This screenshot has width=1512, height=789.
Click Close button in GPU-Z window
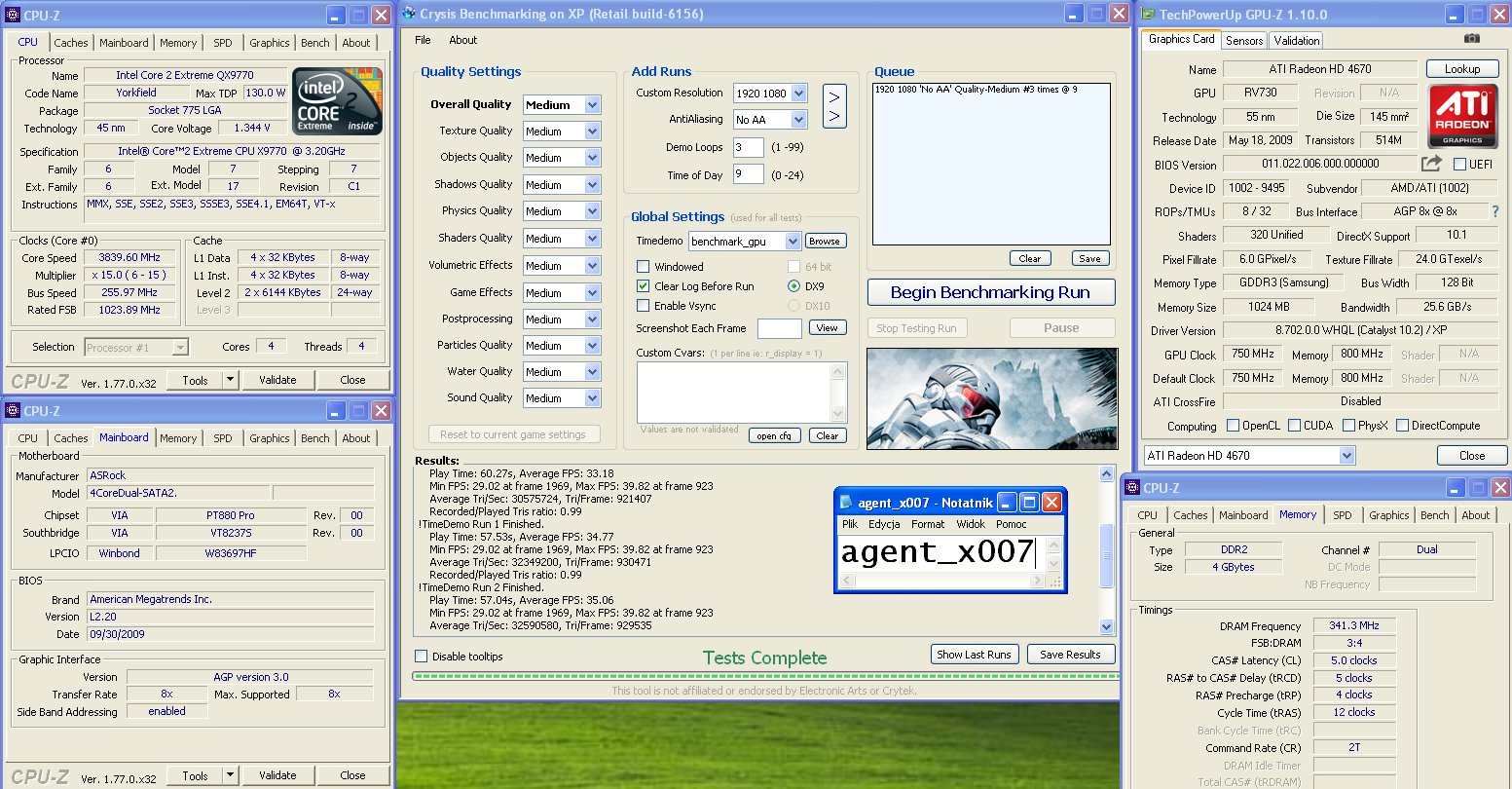[x=1472, y=455]
